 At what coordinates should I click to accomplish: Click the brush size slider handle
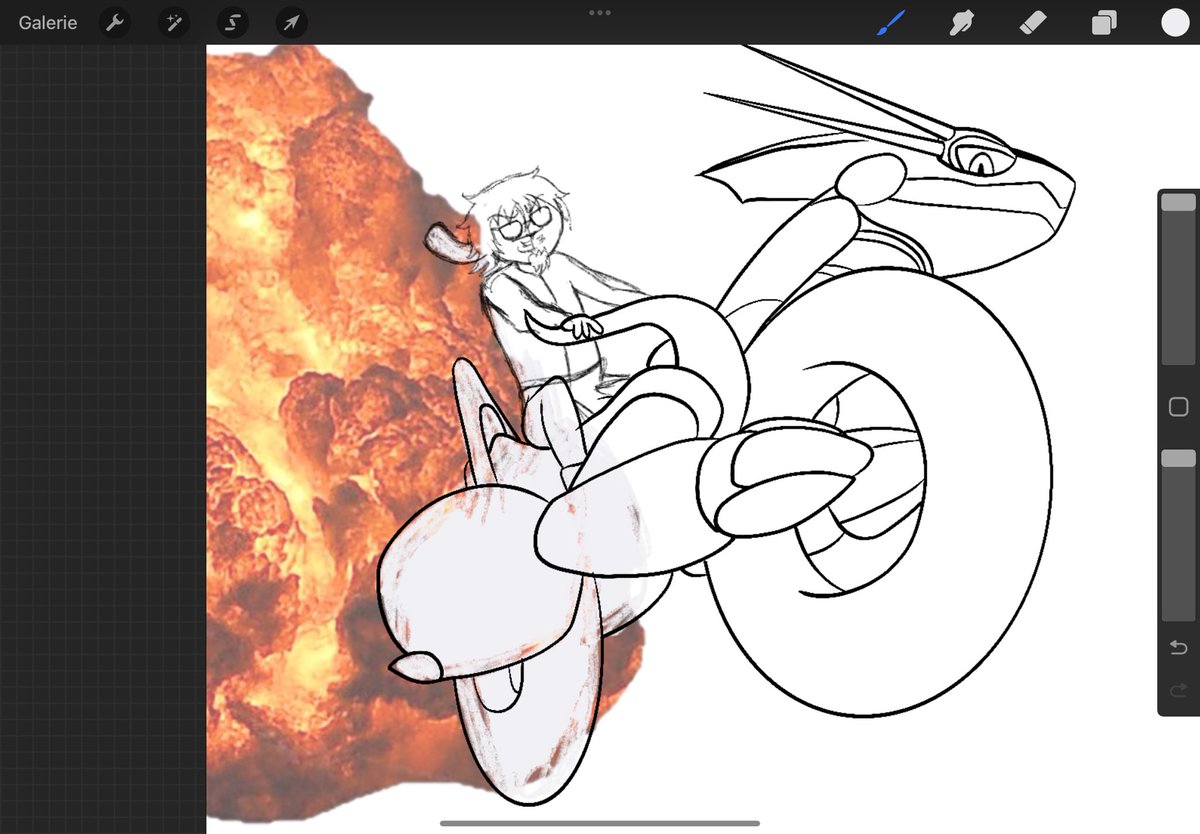[1178, 202]
